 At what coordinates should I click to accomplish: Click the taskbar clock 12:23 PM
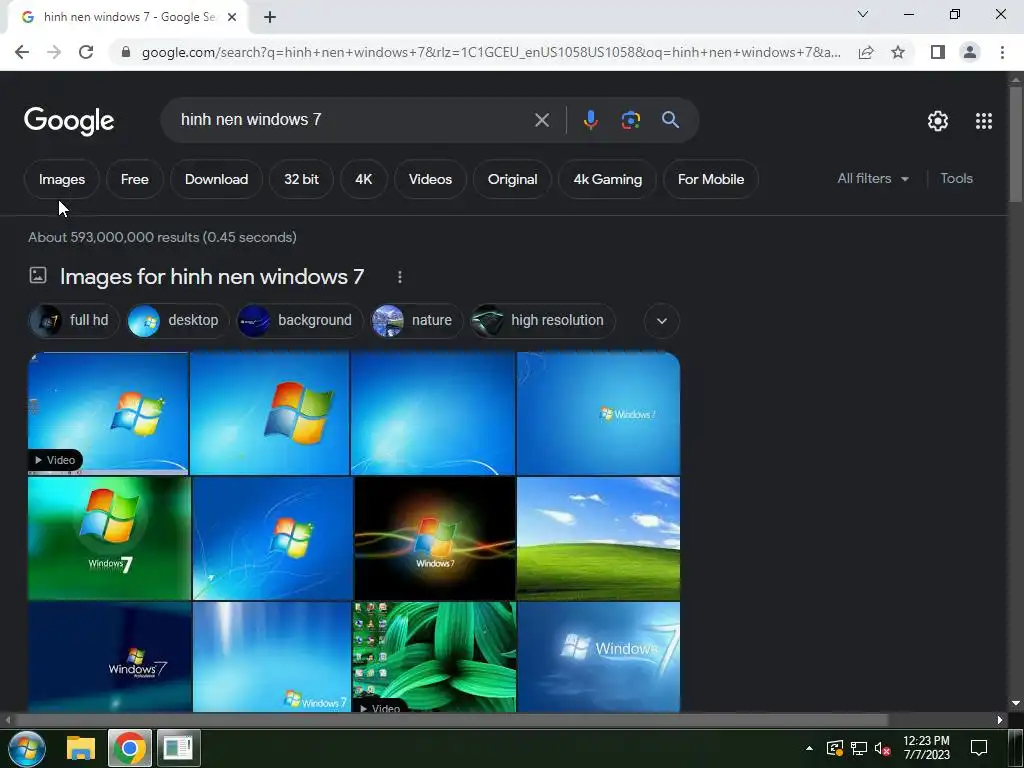click(x=926, y=748)
